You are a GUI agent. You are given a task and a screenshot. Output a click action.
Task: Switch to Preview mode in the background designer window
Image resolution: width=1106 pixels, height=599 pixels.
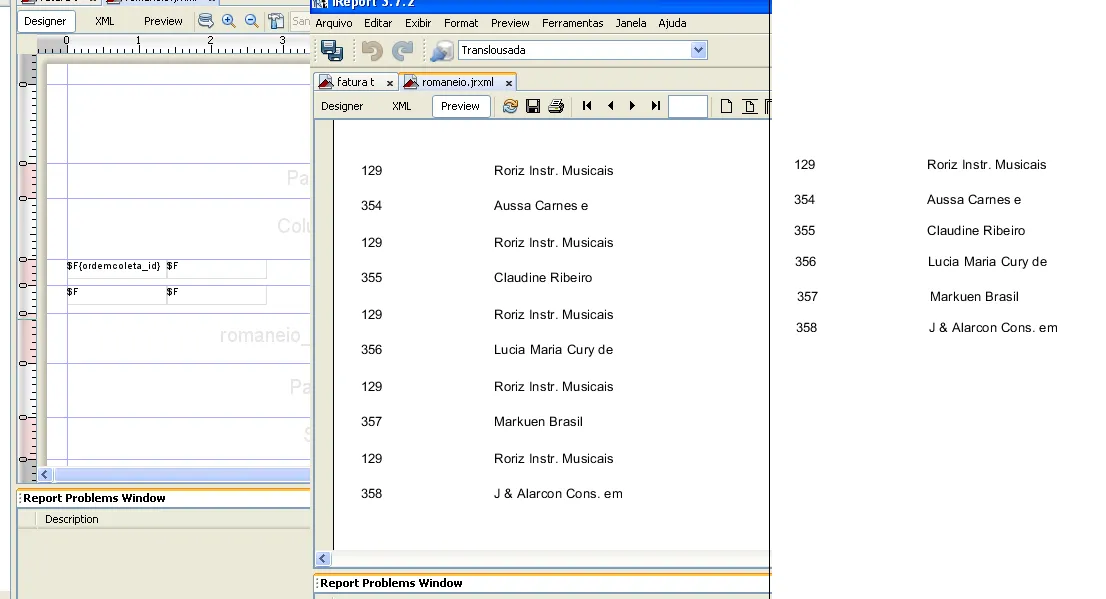click(163, 21)
